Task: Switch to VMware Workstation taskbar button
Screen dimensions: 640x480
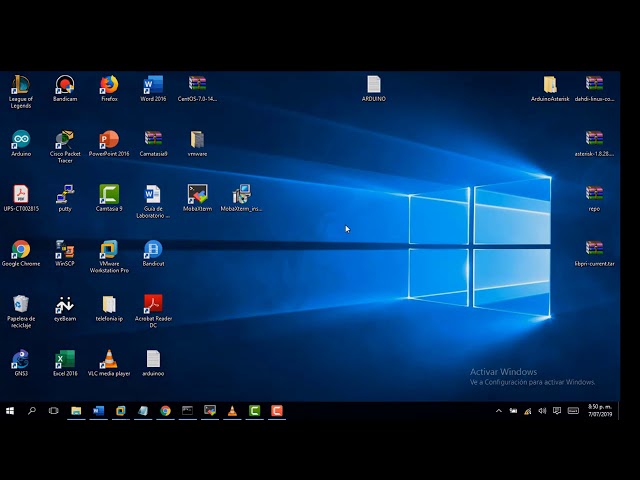Action: coord(120,411)
